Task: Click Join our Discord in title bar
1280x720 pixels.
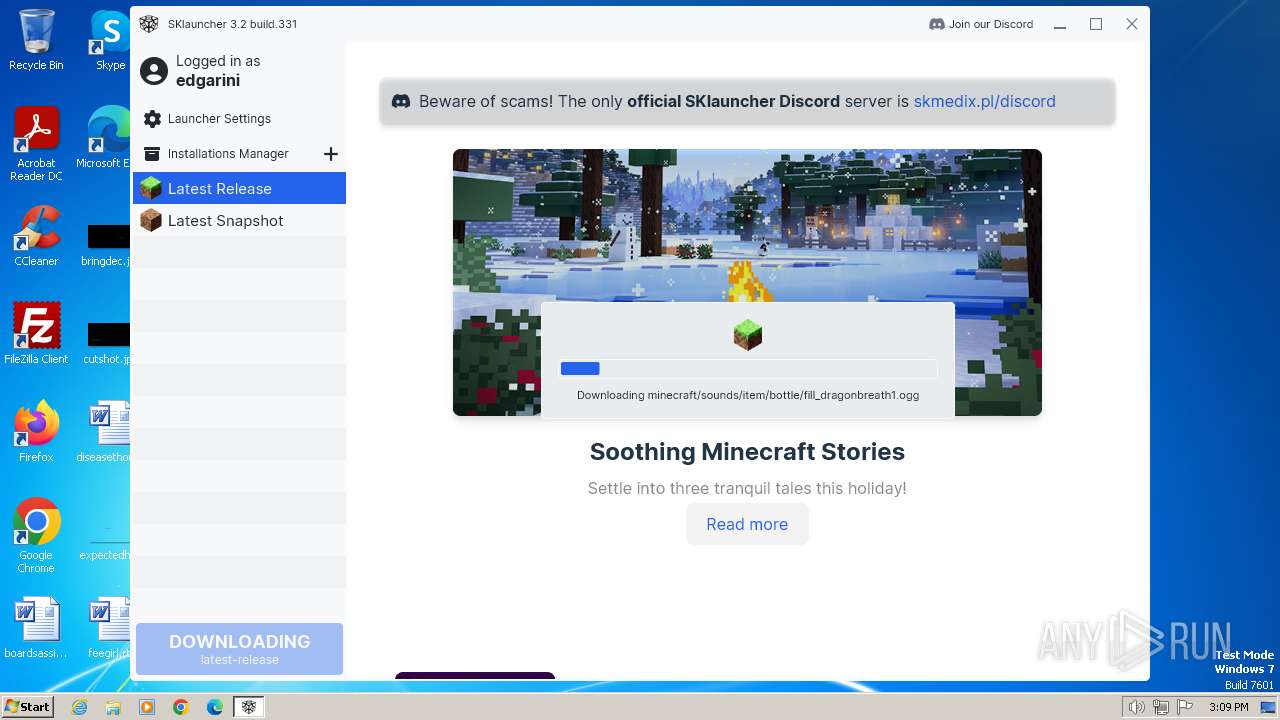Action: tap(981, 24)
